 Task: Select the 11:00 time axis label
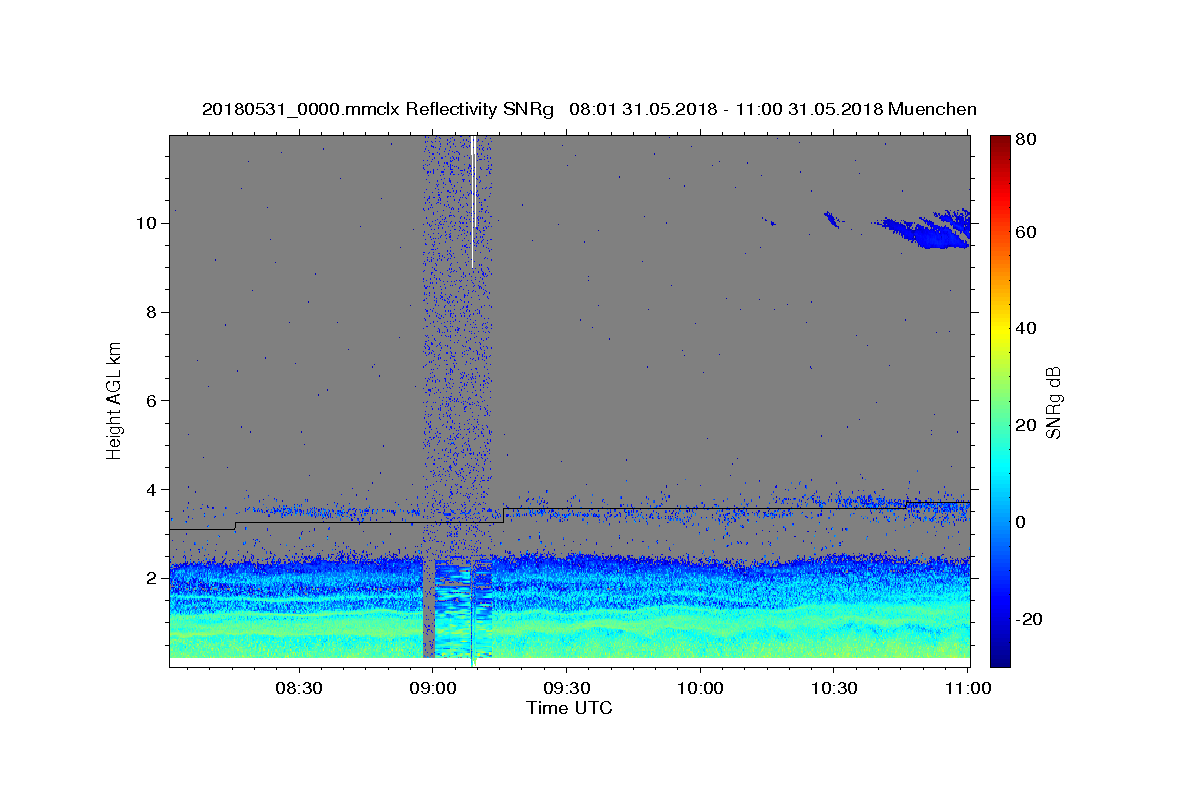pyautogui.click(x=967, y=689)
